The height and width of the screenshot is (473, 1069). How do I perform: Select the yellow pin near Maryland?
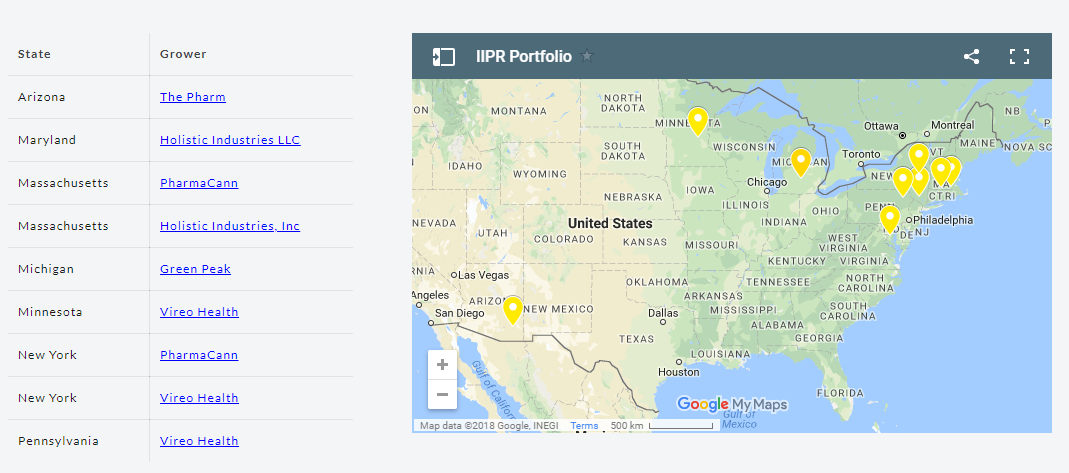coord(890,219)
